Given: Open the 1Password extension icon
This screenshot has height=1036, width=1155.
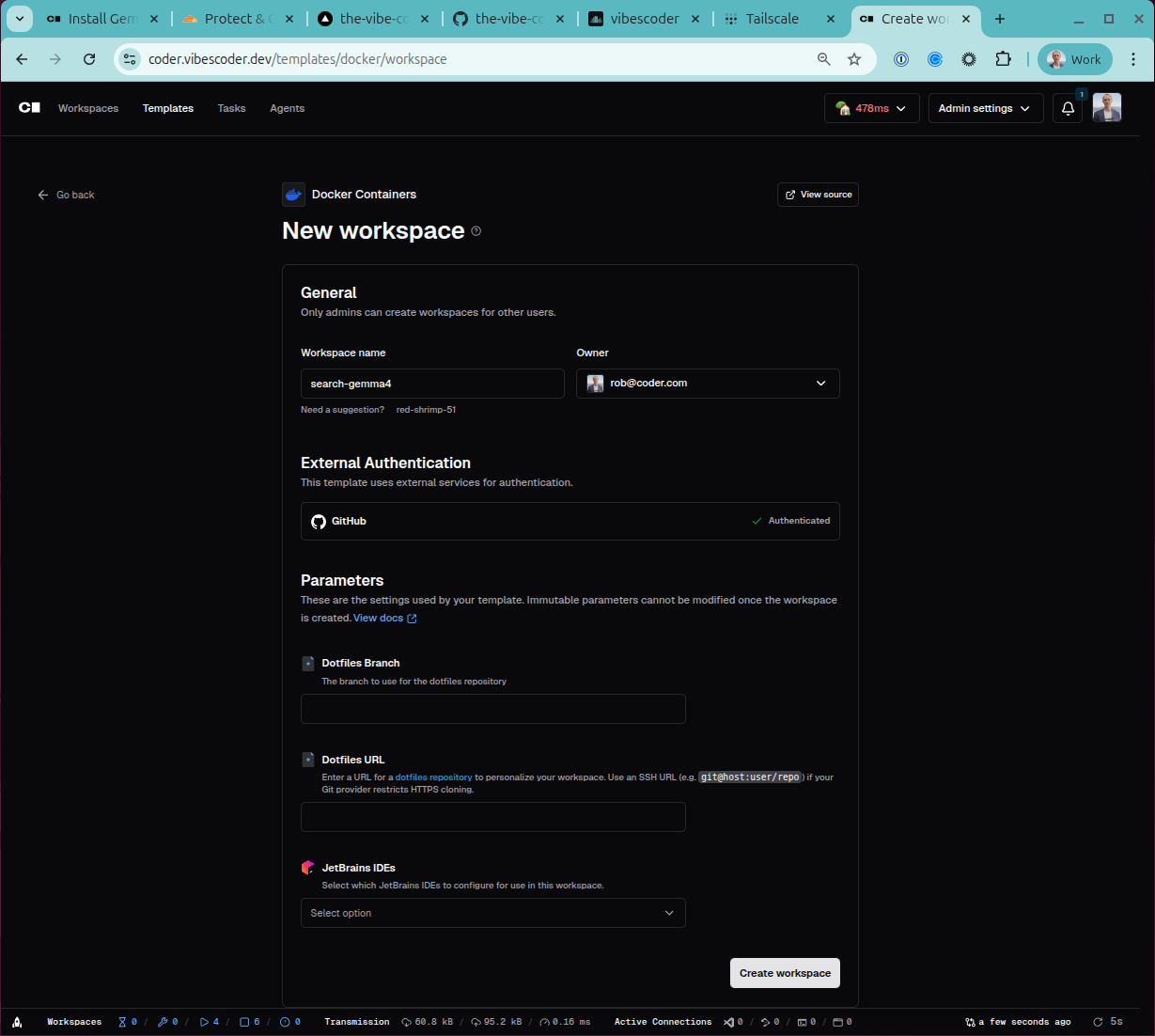Looking at the screenshot, I should click(x=901, y=59).
